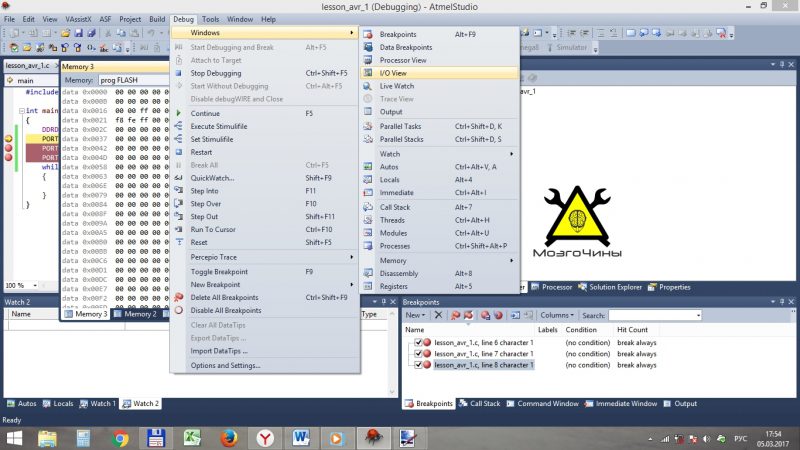Switch to the Solution Explorer tab
This screenshot has height=450, width=800.
[x=610, y=287]
